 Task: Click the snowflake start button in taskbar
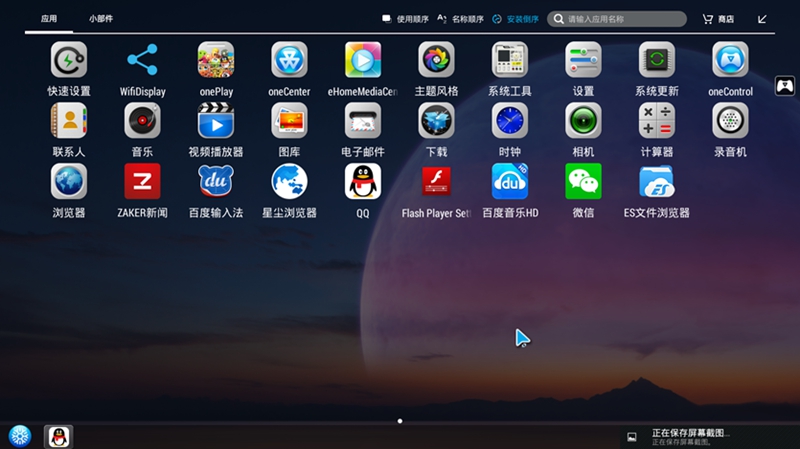(x=20, y=437)
